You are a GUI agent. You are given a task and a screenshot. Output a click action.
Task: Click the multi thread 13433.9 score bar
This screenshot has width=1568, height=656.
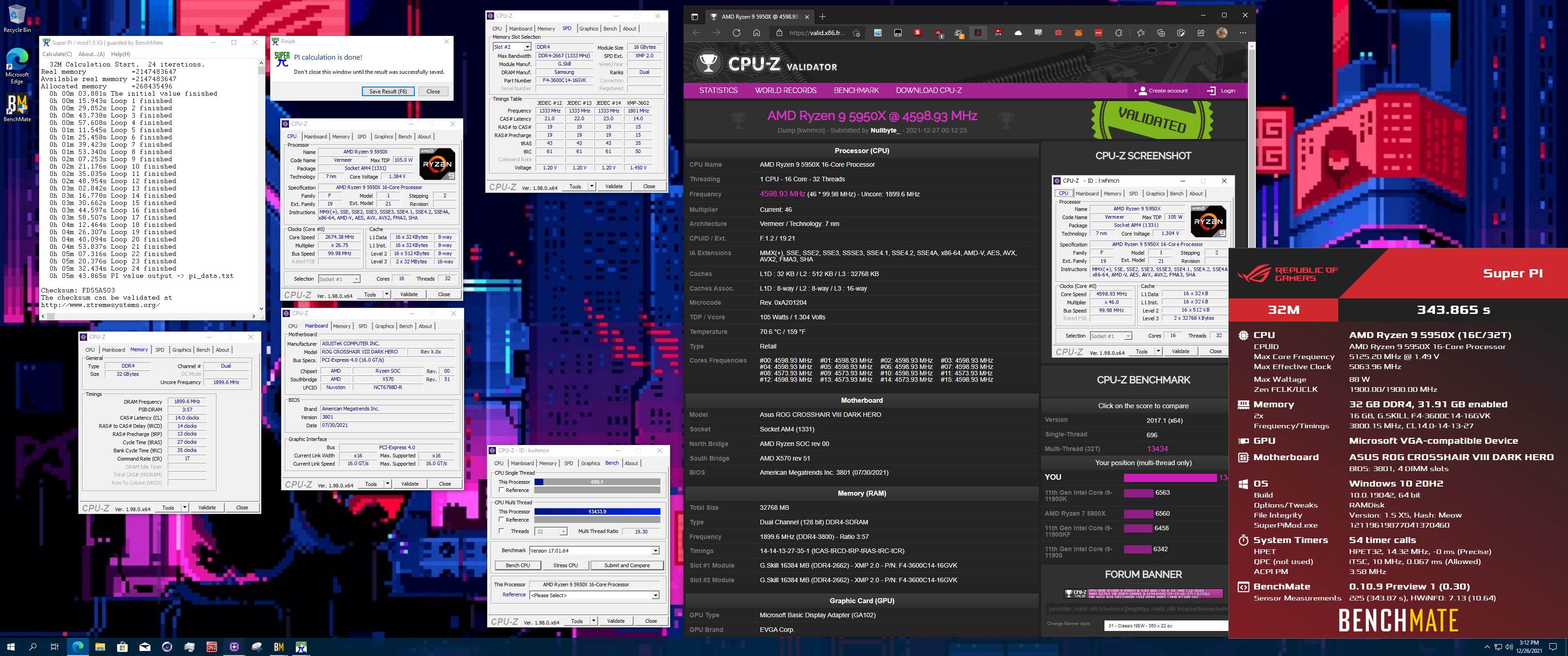point(597,512)
